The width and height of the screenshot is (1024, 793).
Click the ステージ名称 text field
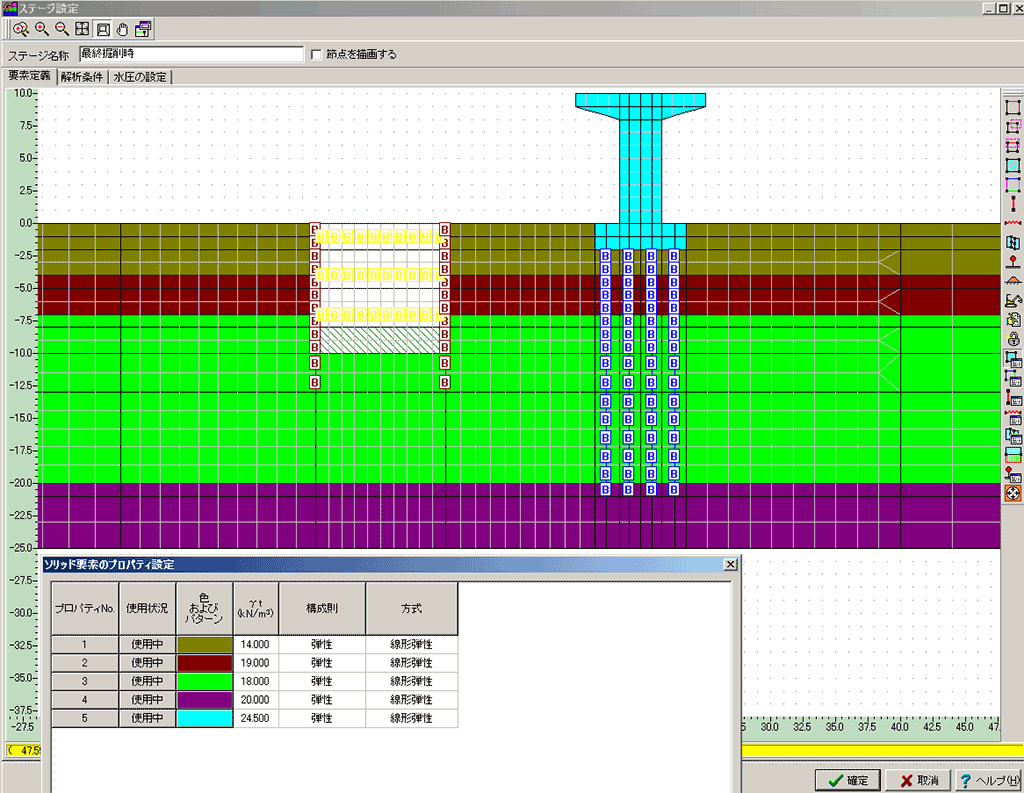click(x=190, y=55)
